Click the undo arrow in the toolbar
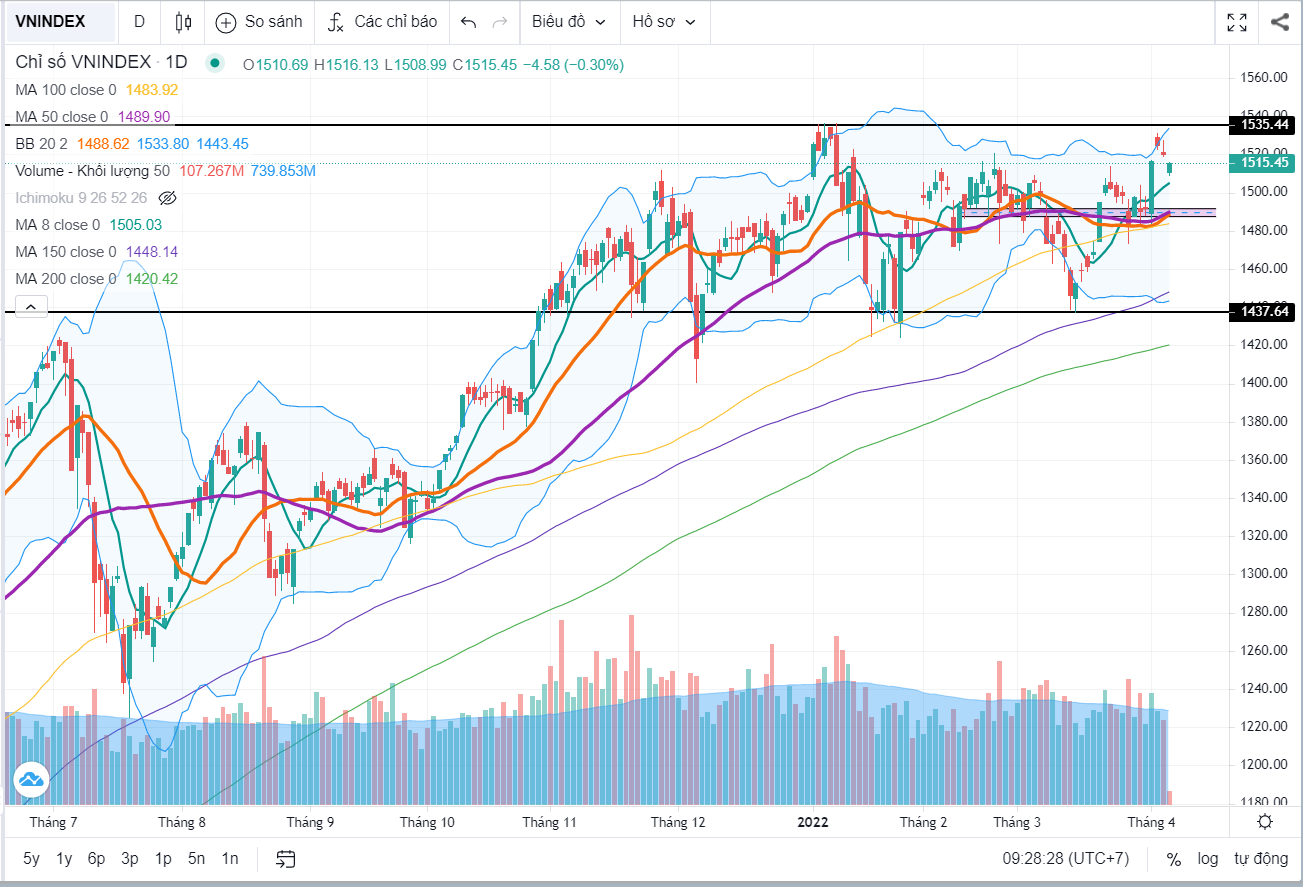1303x887 pixels. tap(469, 22)
